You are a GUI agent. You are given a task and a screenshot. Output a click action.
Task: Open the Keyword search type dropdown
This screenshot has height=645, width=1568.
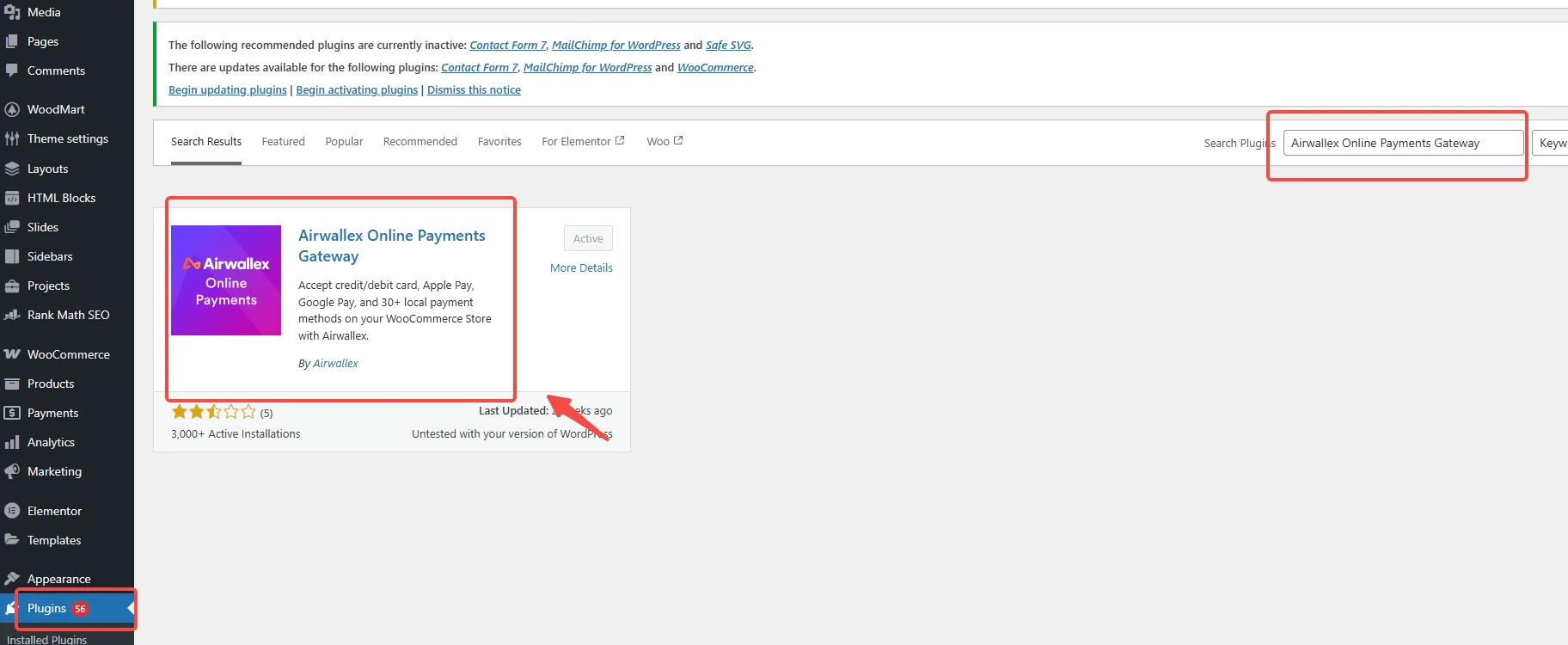[1551, 143]
